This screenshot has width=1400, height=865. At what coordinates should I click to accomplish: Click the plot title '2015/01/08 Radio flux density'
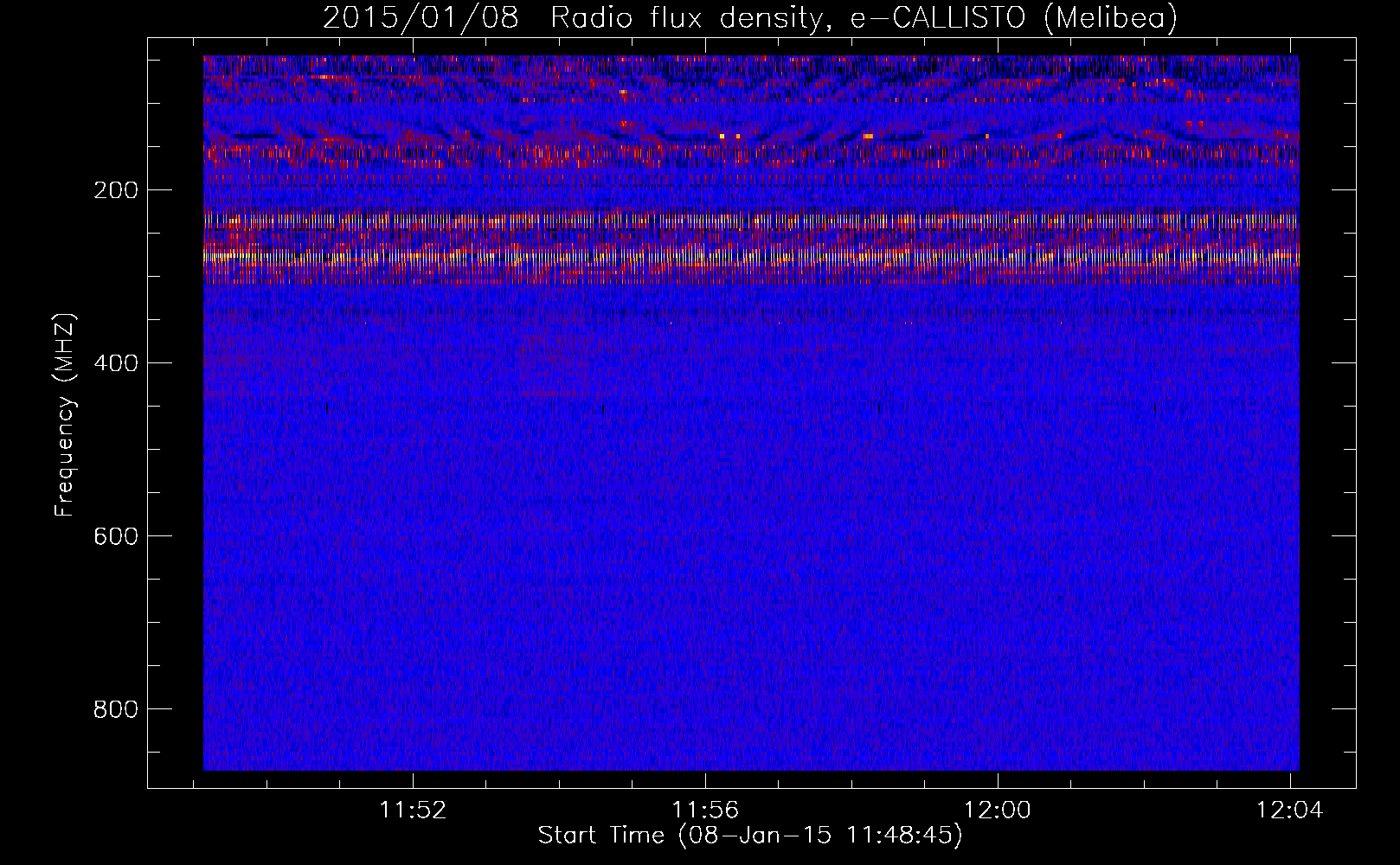750,17
